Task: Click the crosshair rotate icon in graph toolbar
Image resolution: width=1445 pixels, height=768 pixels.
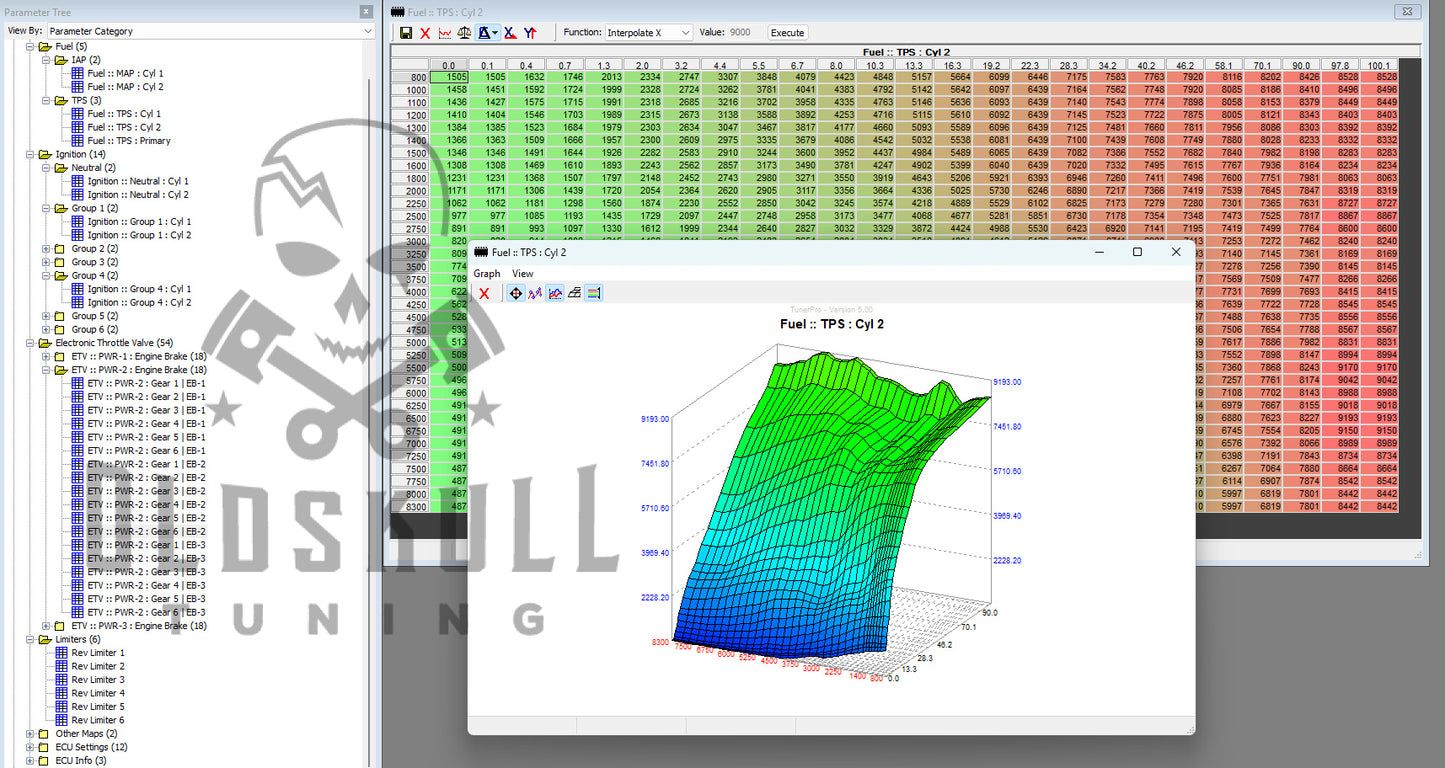Action: 515,293
